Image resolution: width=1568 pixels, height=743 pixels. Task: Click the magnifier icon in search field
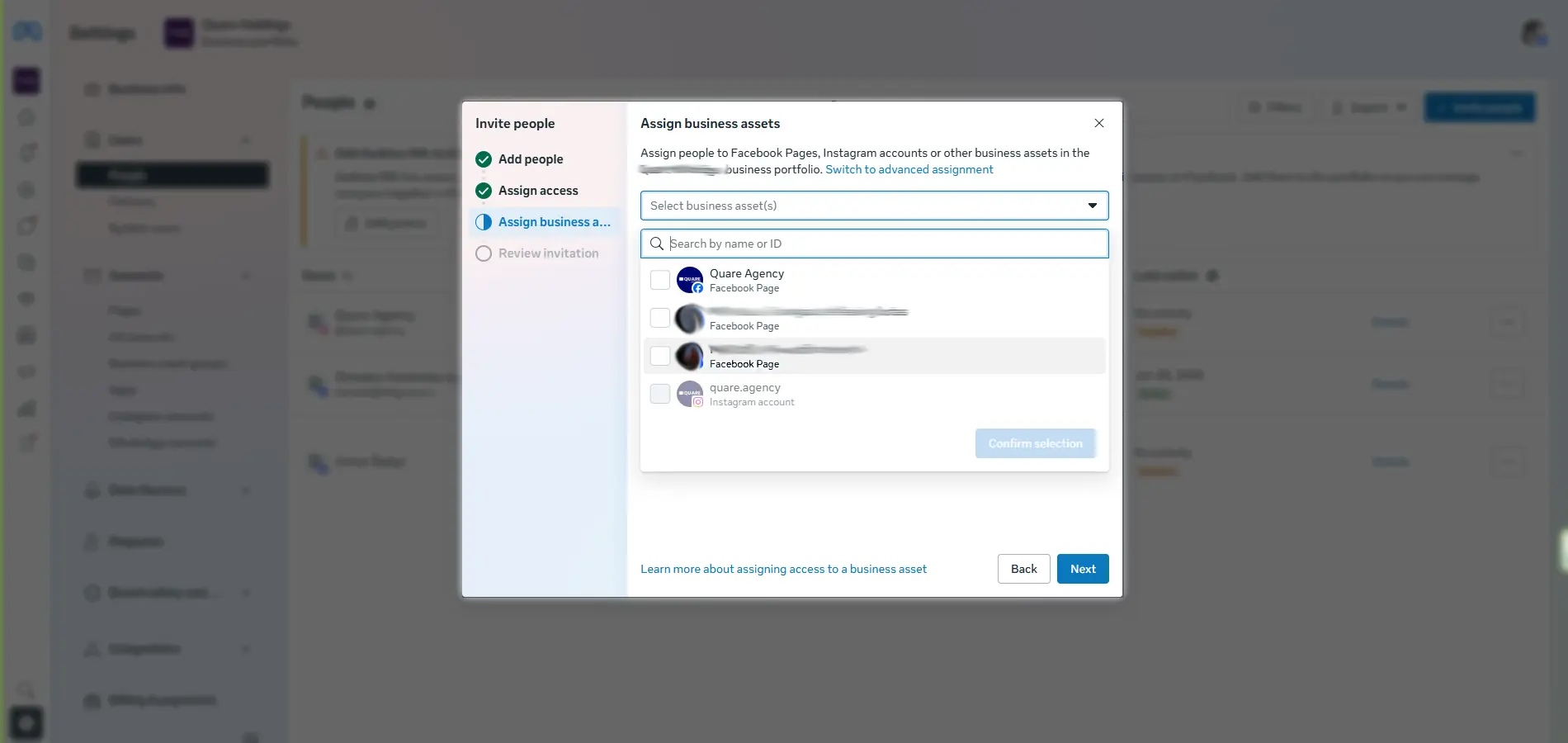pos(657,244)
